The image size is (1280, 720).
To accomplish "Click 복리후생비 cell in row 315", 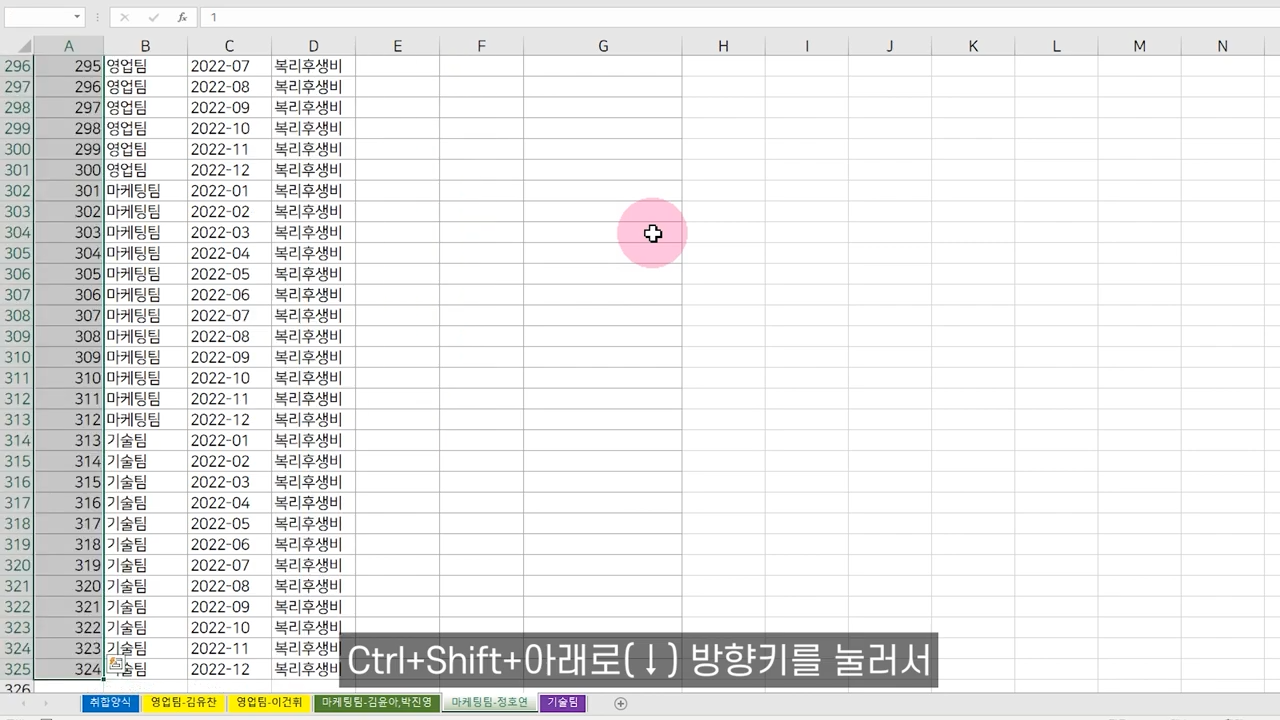I will [313, 461].
